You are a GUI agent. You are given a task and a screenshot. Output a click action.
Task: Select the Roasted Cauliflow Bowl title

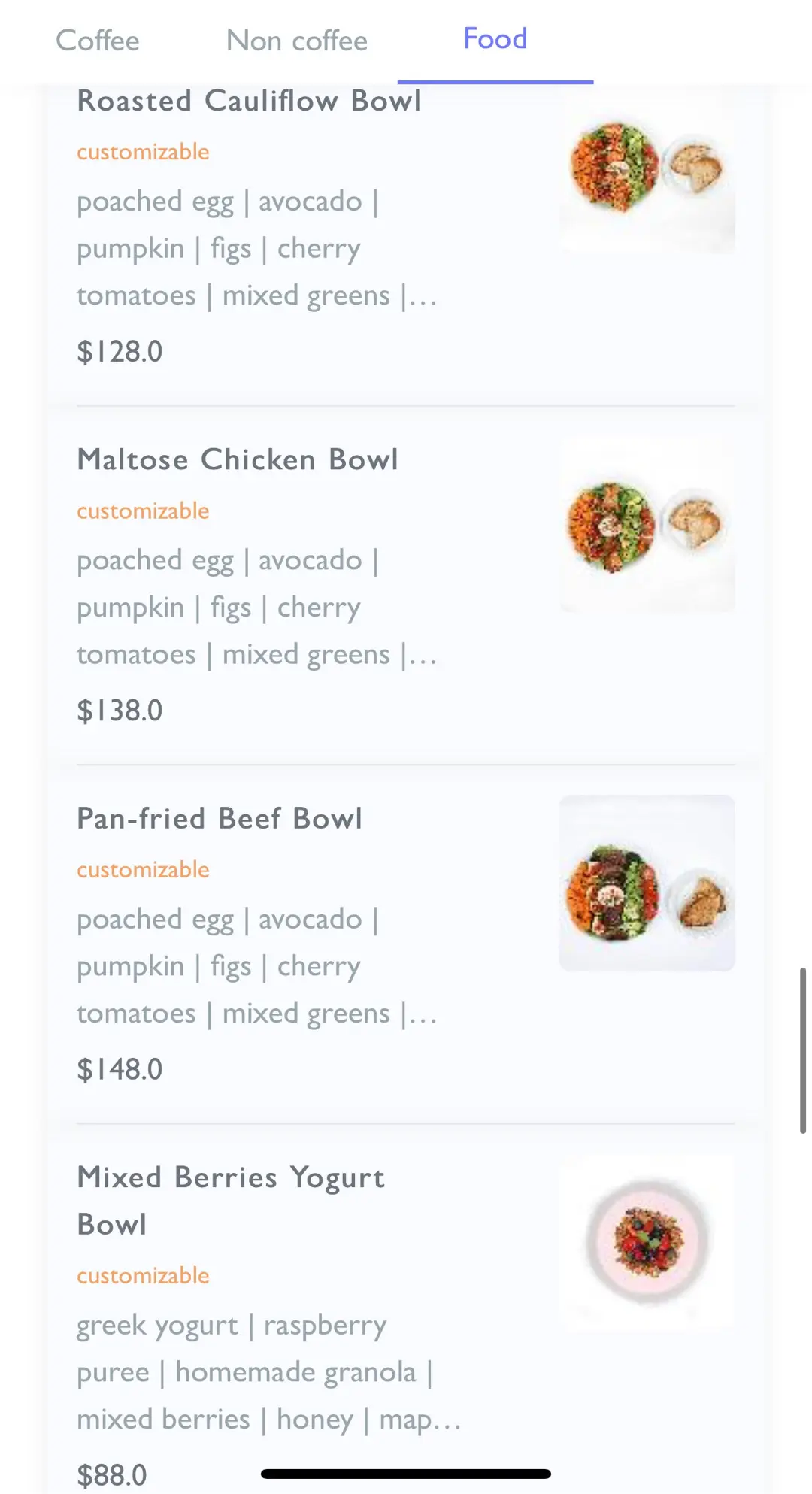249,101
